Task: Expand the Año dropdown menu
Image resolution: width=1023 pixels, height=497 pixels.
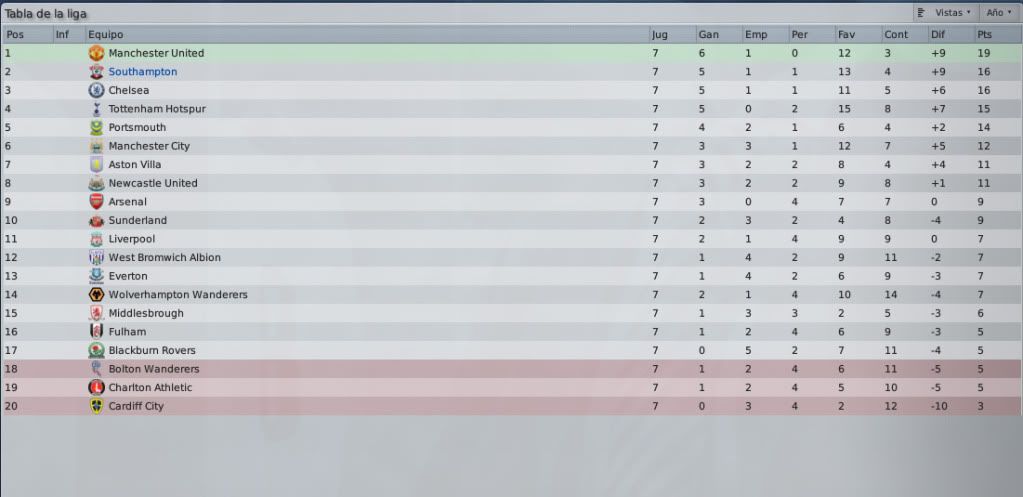Action: point(1000,12)
